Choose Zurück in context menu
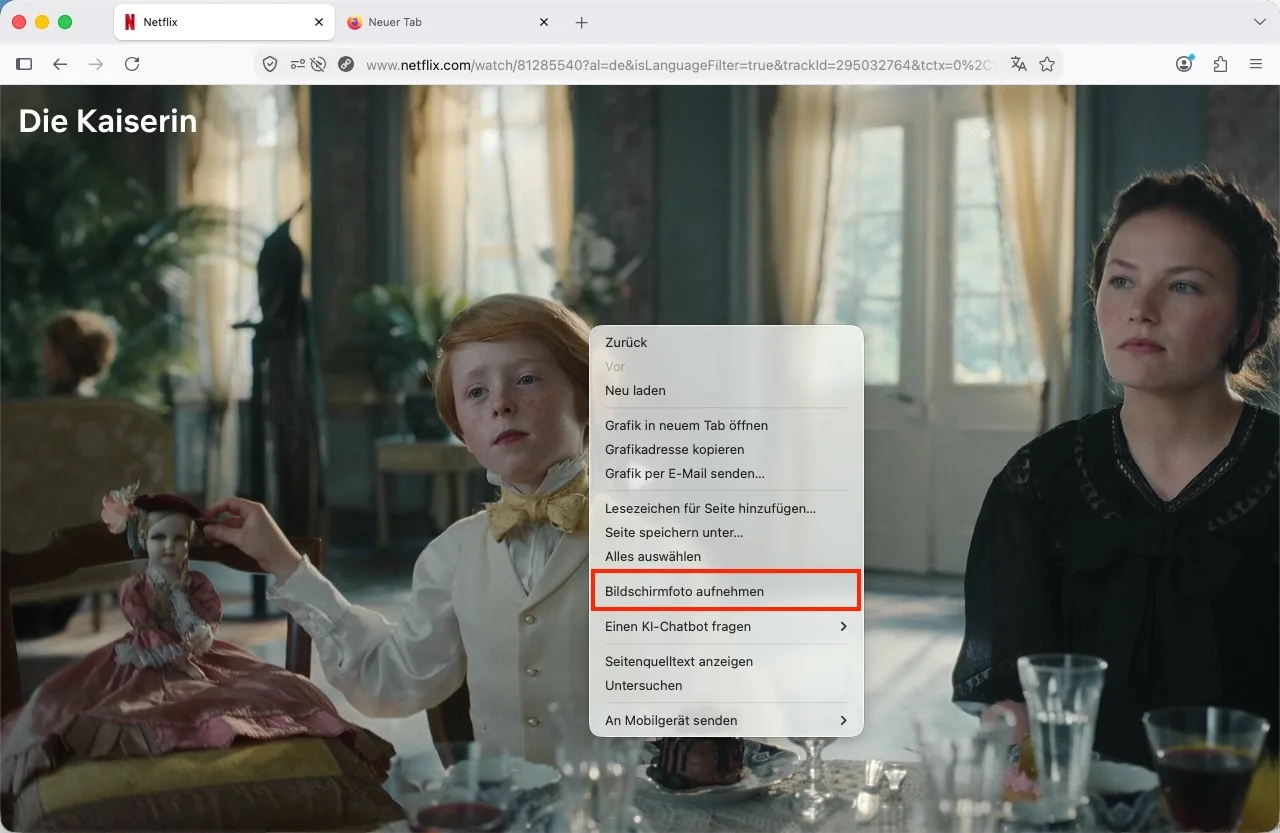 (726, 342)
